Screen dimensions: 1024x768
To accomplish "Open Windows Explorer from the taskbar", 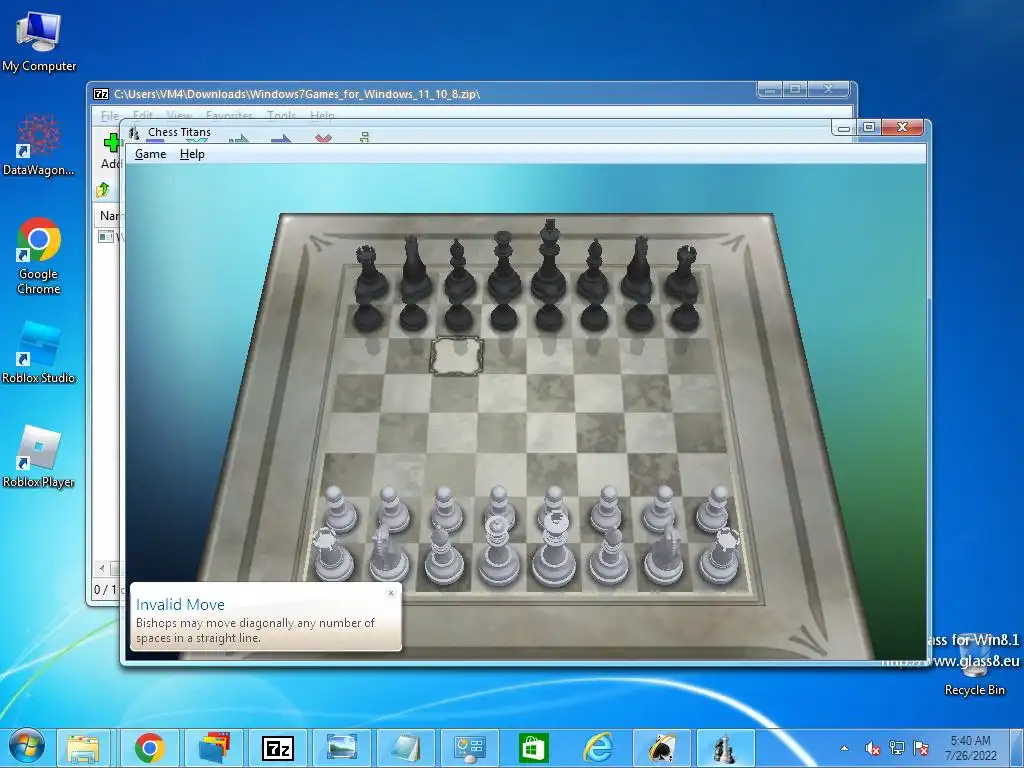I will tap(83, 748).
